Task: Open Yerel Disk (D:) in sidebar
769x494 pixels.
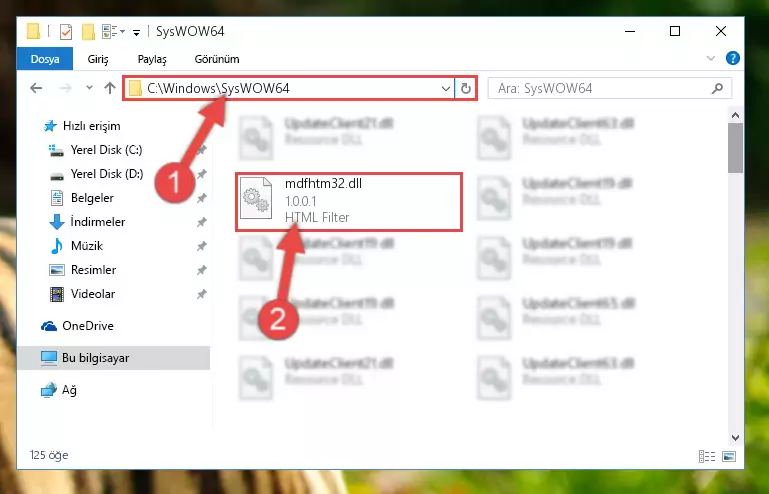Action: pyautogui.click(x=107, y=174)
